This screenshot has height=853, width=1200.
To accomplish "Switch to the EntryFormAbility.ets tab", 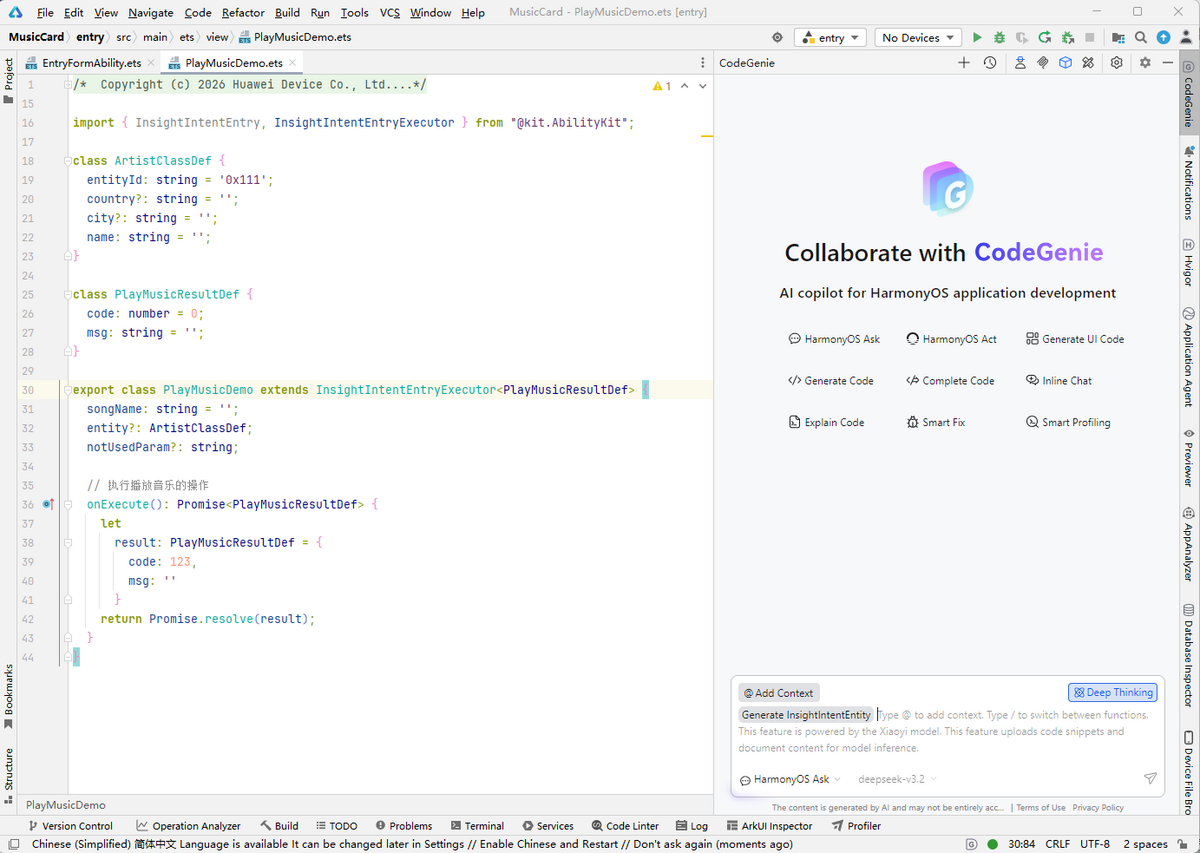I will (x=91, y=63).
